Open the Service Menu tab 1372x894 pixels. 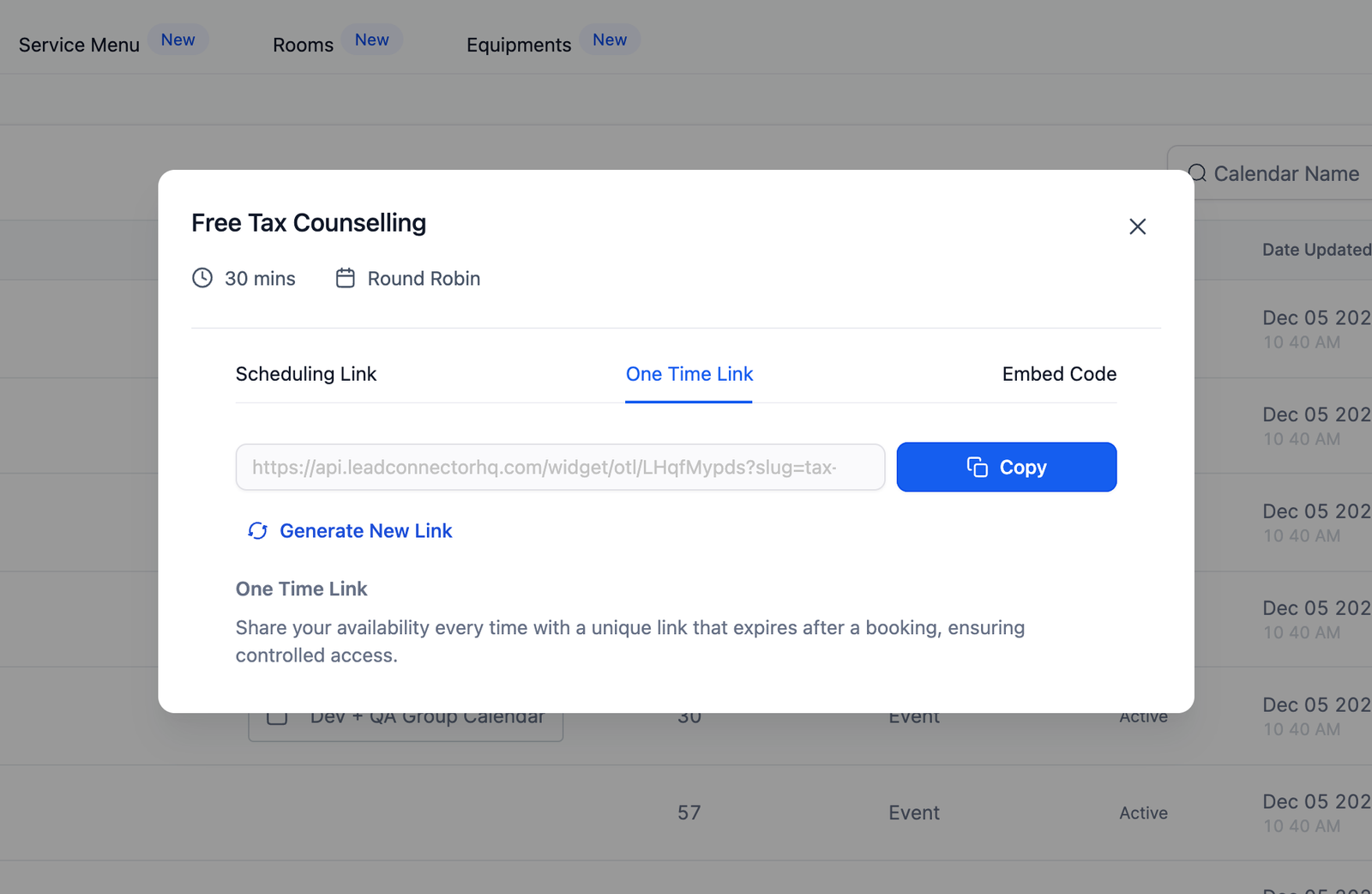79,45
